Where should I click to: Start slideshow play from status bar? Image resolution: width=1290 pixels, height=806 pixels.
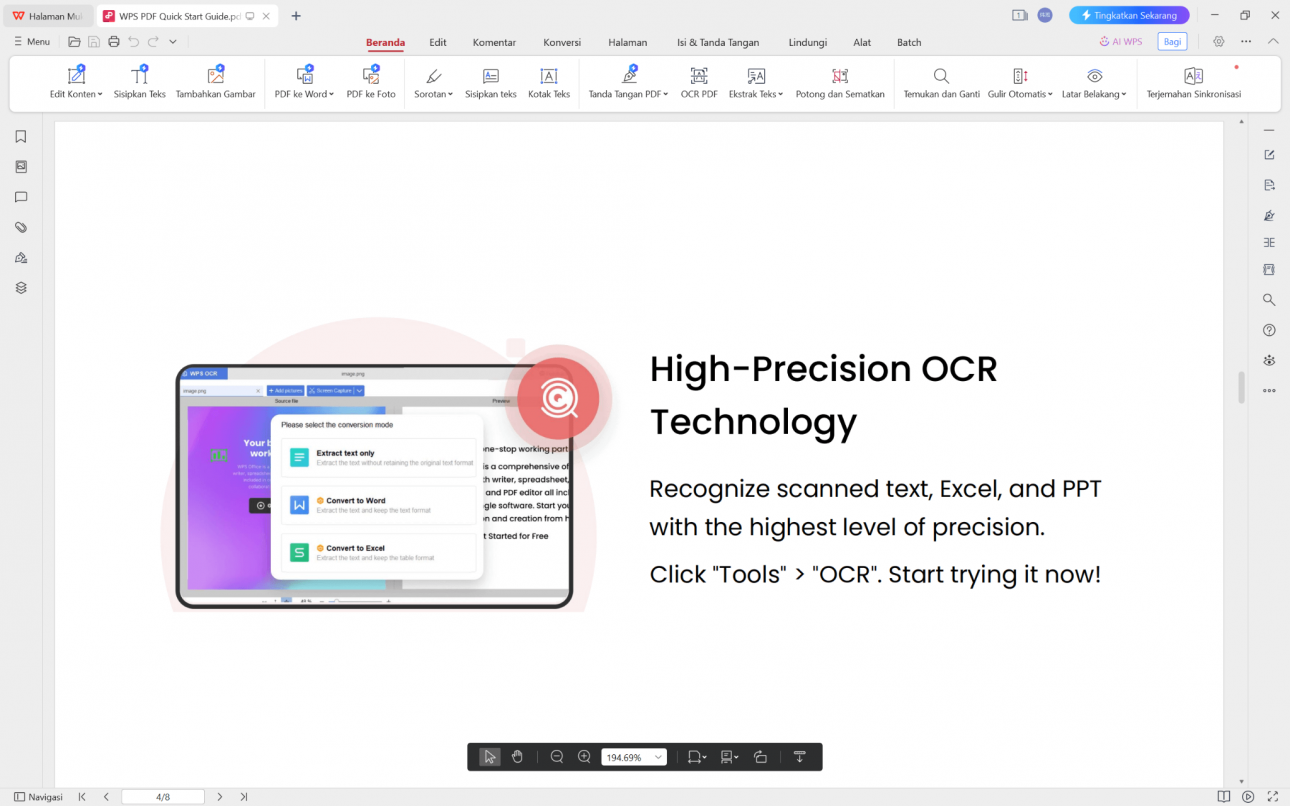pyautogui.click(x=1248, y=797)
